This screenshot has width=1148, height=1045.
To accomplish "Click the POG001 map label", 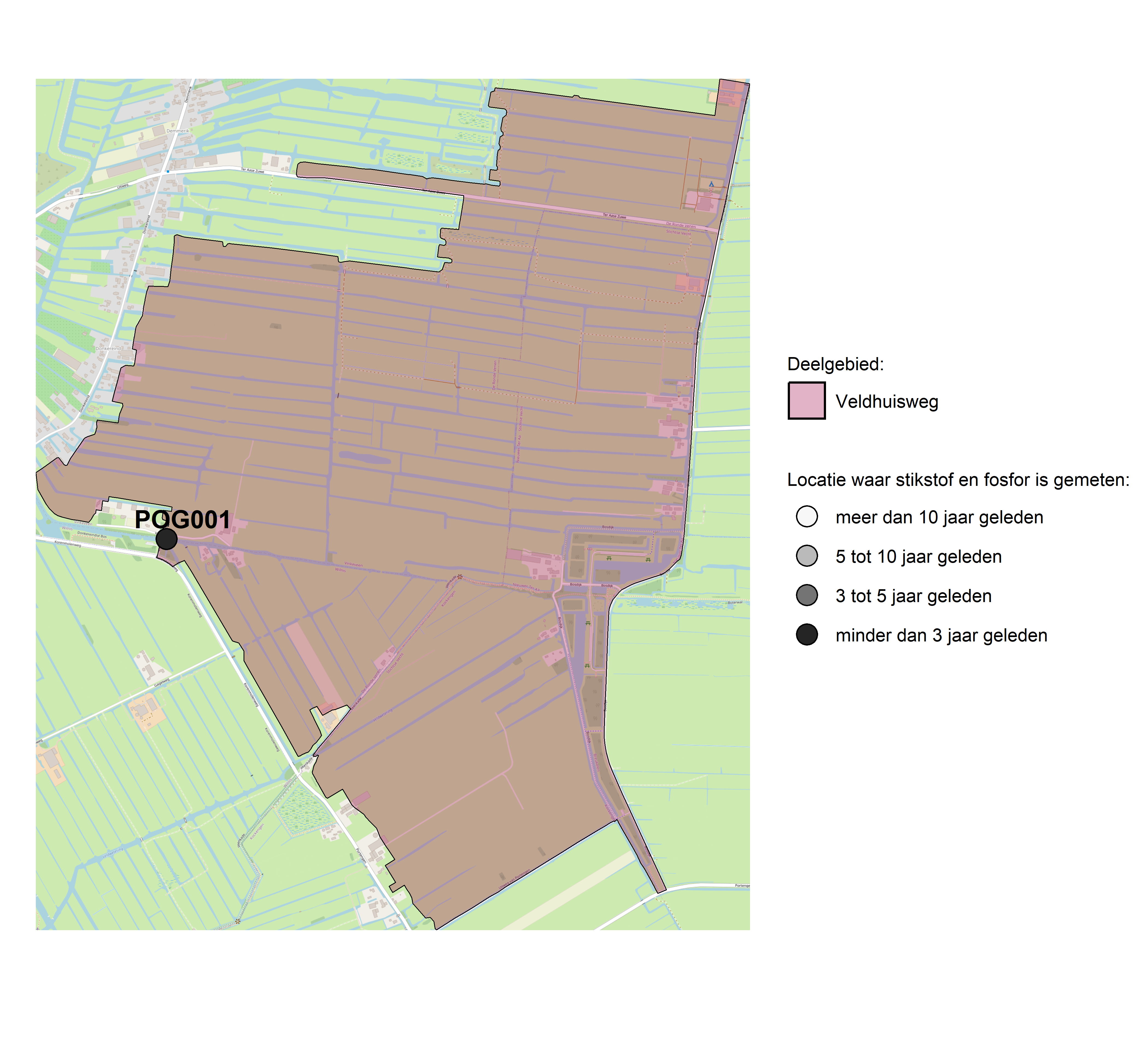I will pyautogui.click(x=183, y=519).
